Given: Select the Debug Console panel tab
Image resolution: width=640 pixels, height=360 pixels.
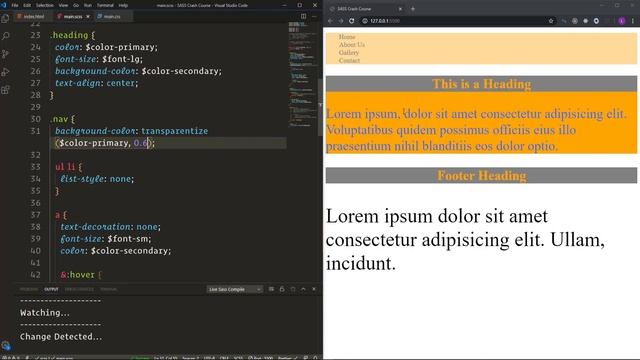Looking at the screenshot, I should (x=79, y=289).
